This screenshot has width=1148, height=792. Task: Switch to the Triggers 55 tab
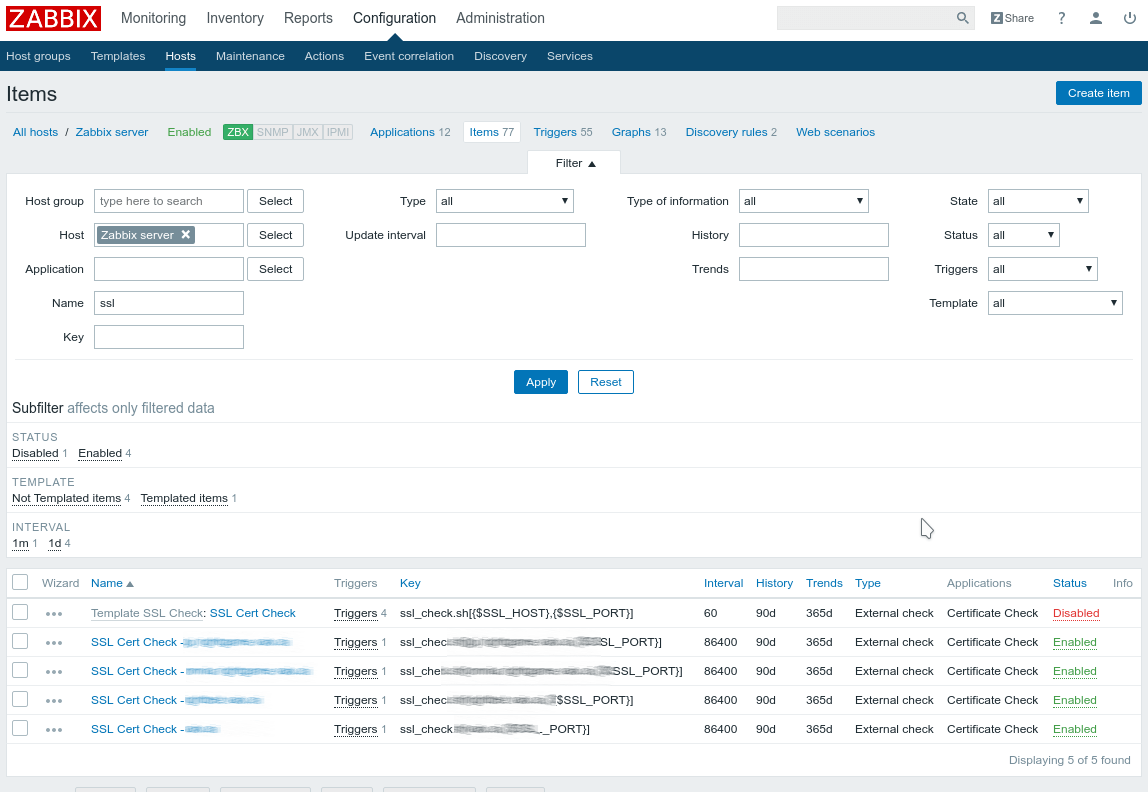pyautogui.click(x=563, y=131)
